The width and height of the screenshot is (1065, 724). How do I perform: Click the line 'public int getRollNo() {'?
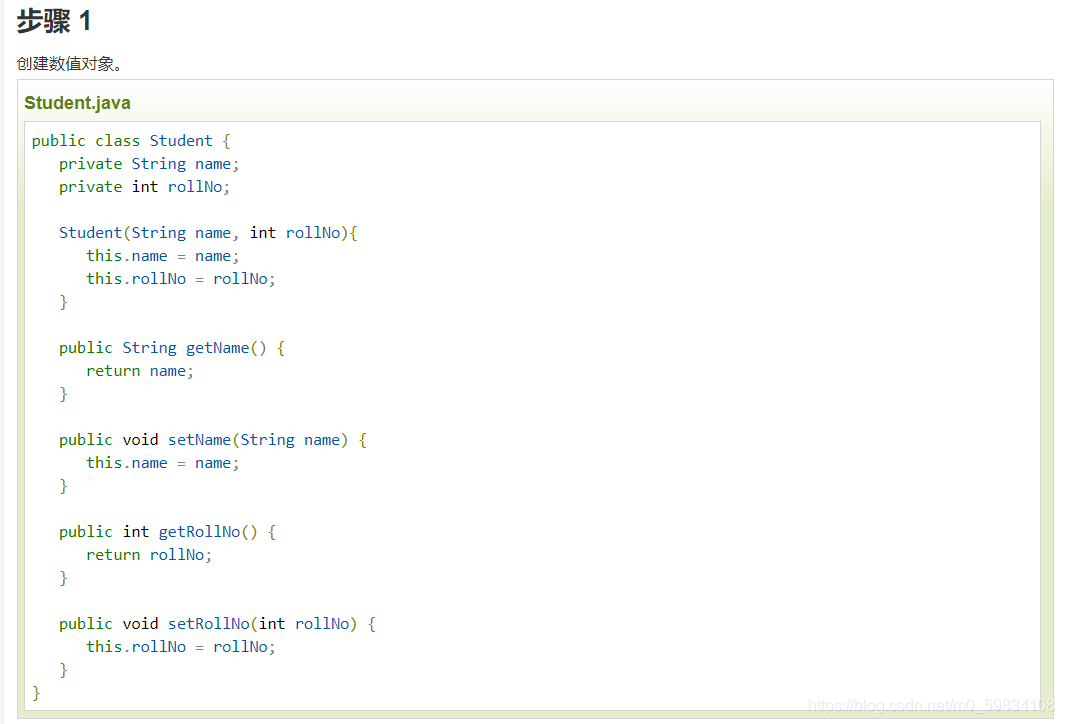tap(167, 532)
